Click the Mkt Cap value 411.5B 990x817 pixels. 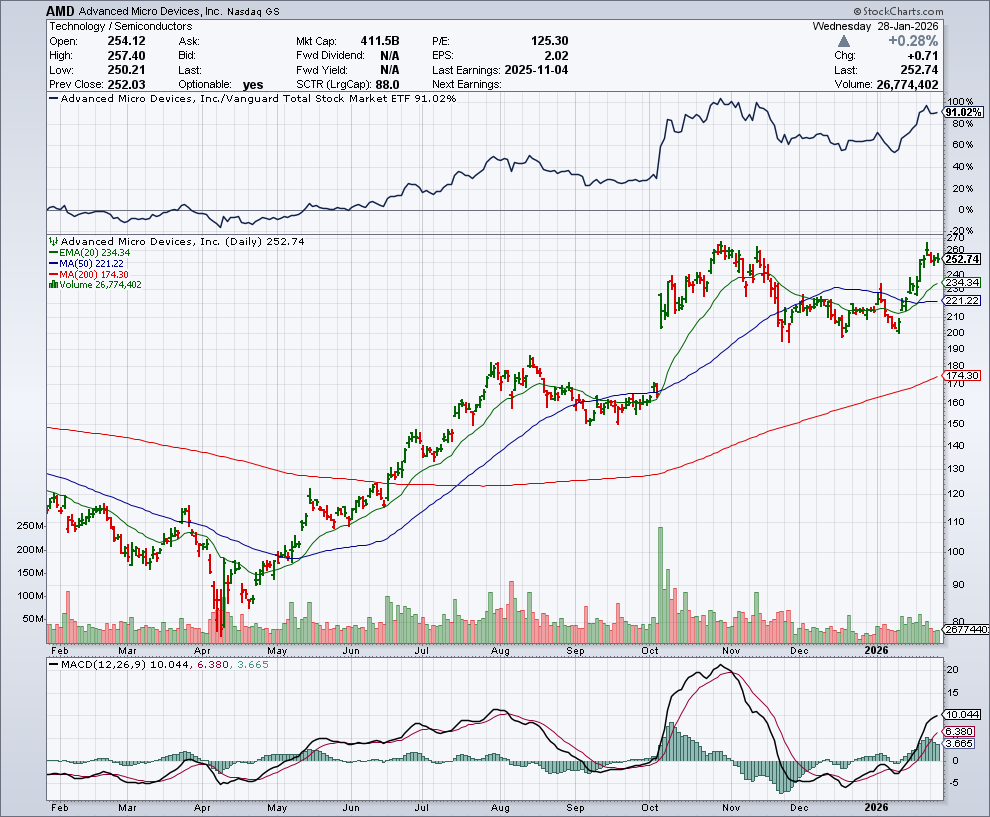tap(380, 41)
